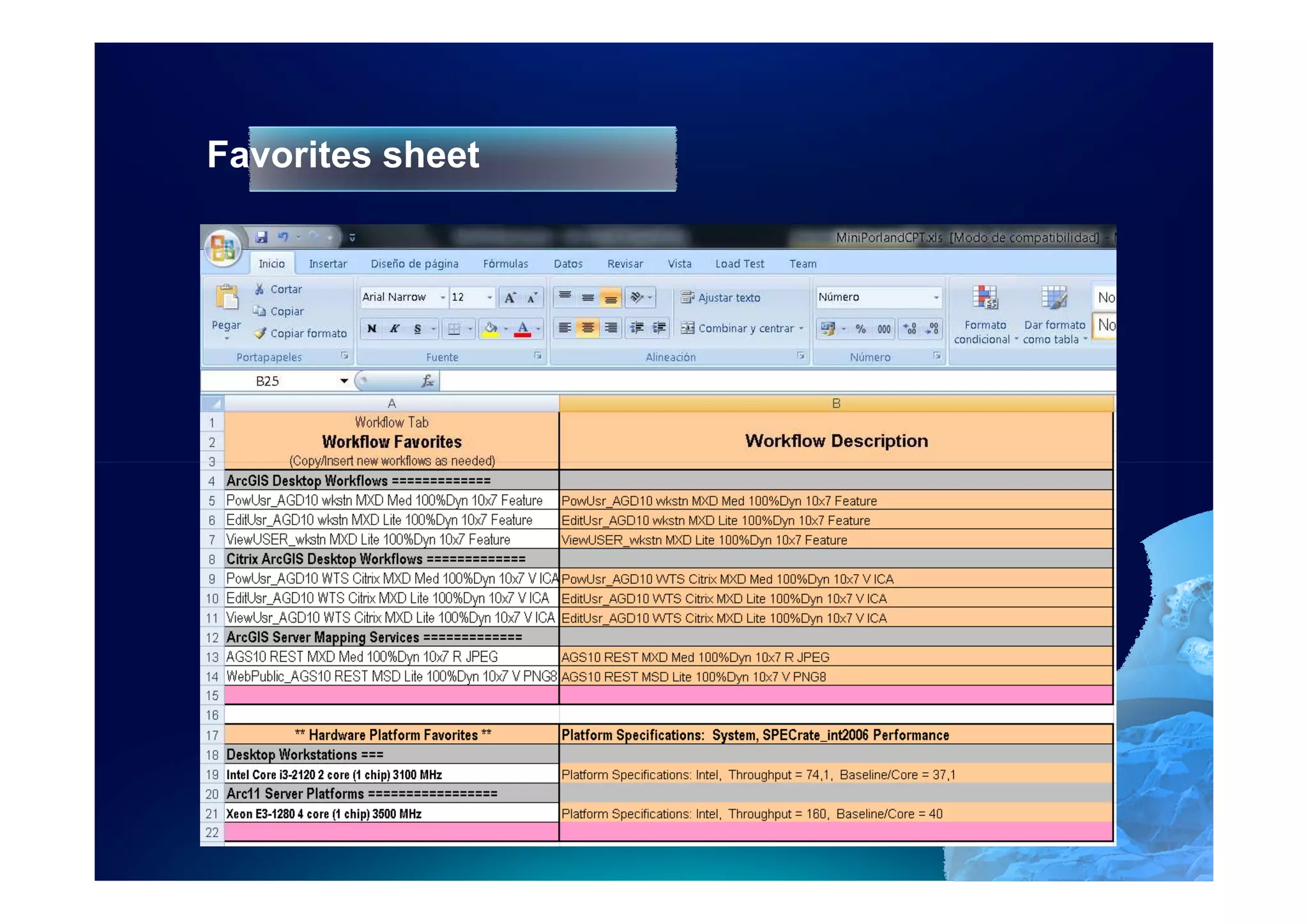The image size is (1308, 924).
Task: Select cell 'Xeon E3-1280 4 core (1 chip) 3500 MHz'
Action: (392, 814)
